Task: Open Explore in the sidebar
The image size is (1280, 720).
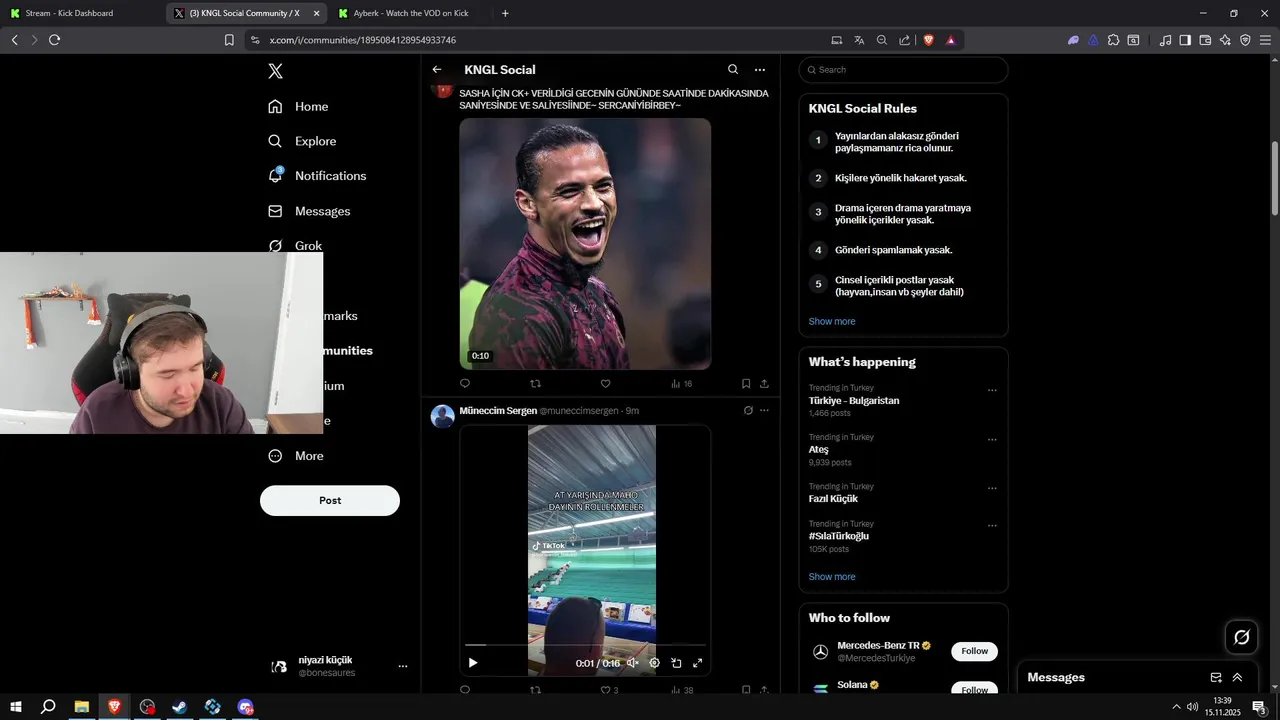Action: (302, 141)
